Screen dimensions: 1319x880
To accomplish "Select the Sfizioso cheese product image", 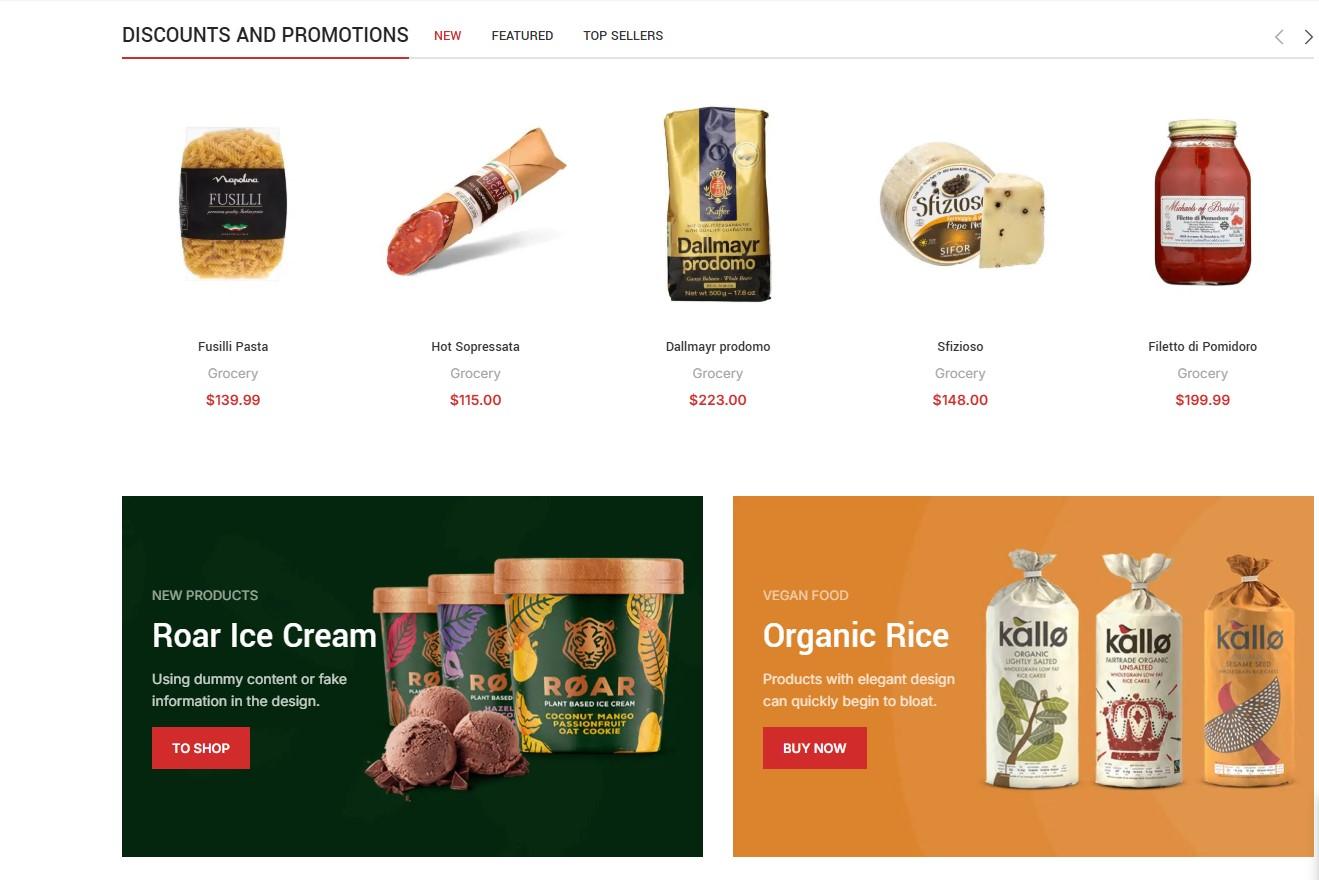I will tap(960, 204).
